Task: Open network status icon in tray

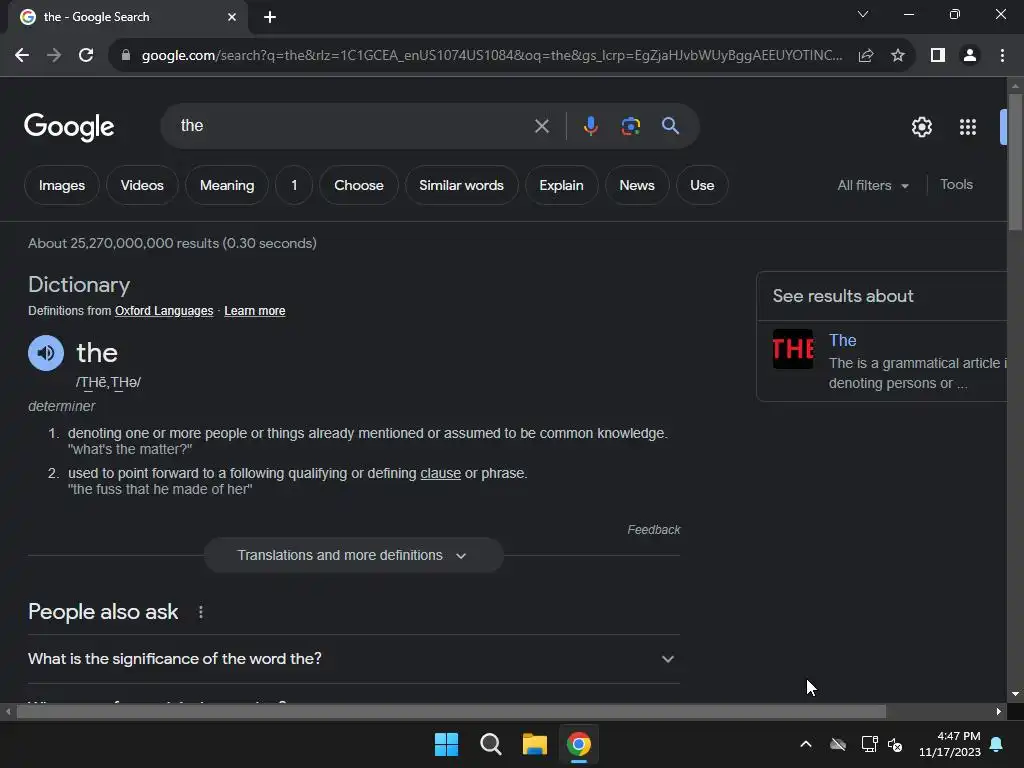Action: (869, 744)
